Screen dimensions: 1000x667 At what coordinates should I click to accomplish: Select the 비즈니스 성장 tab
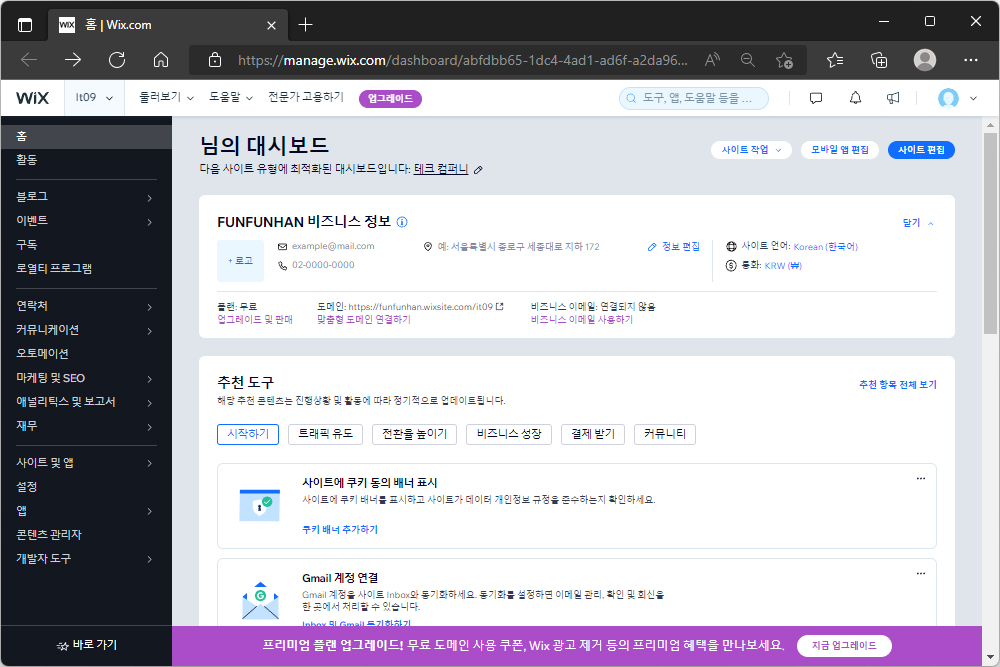pyautogui.click(x=509, y=434)
